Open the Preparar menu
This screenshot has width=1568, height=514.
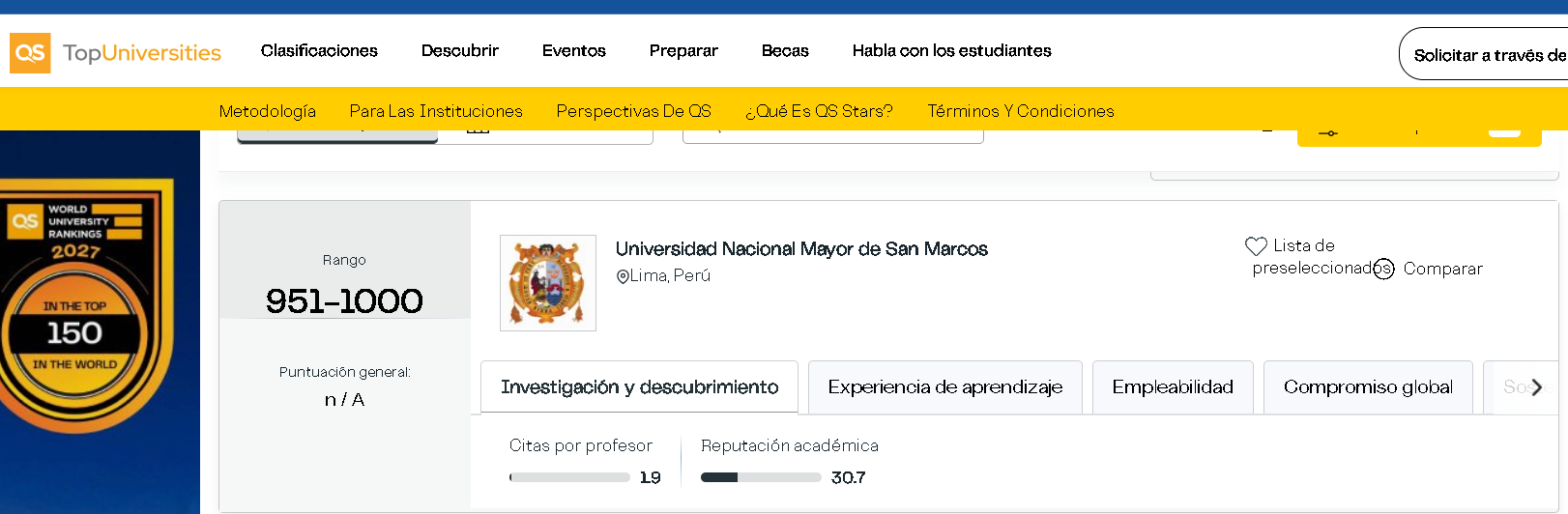[683, 50]
